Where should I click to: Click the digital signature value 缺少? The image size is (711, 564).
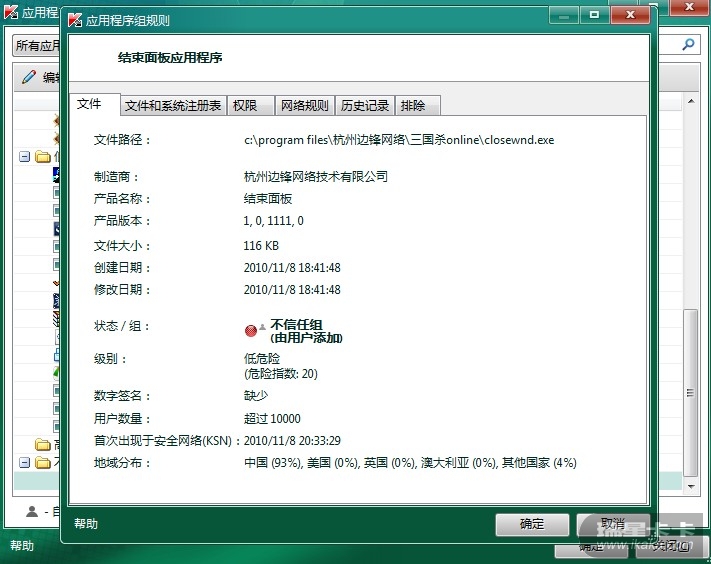[256, 396]
